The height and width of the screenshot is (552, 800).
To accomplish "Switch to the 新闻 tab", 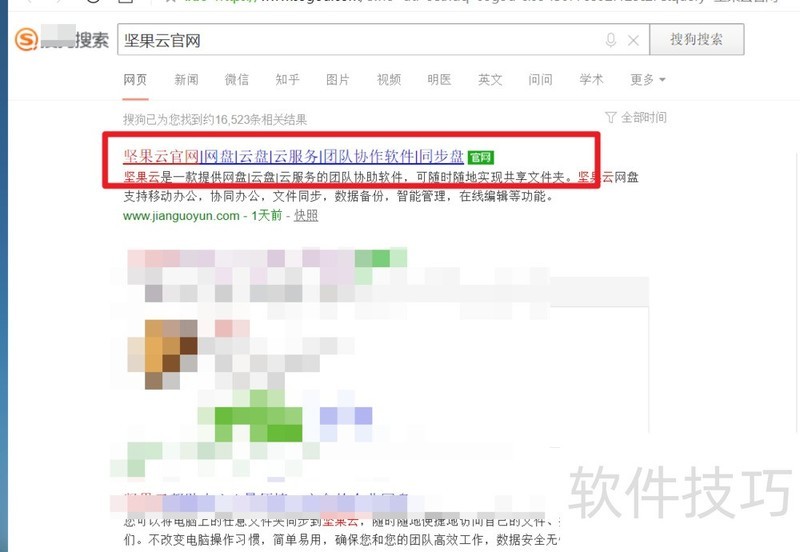I will click(x=186, y=80).
